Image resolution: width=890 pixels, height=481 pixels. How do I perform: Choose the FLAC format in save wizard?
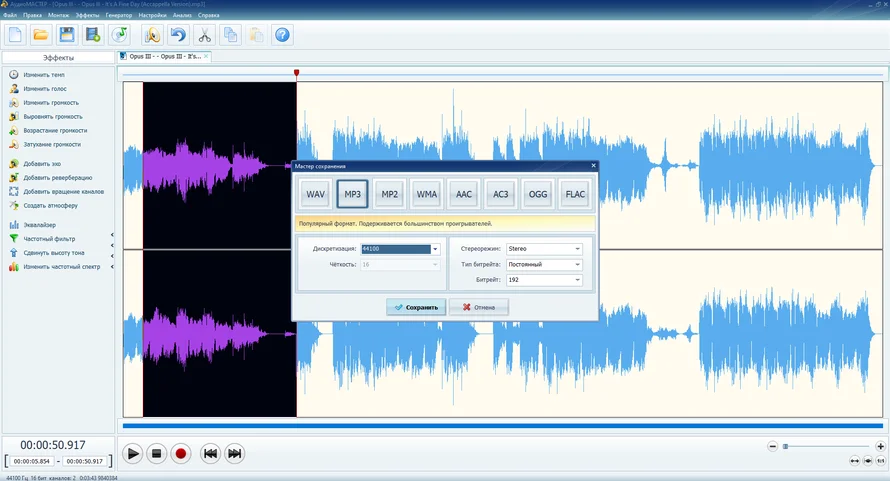coord(575,194)
